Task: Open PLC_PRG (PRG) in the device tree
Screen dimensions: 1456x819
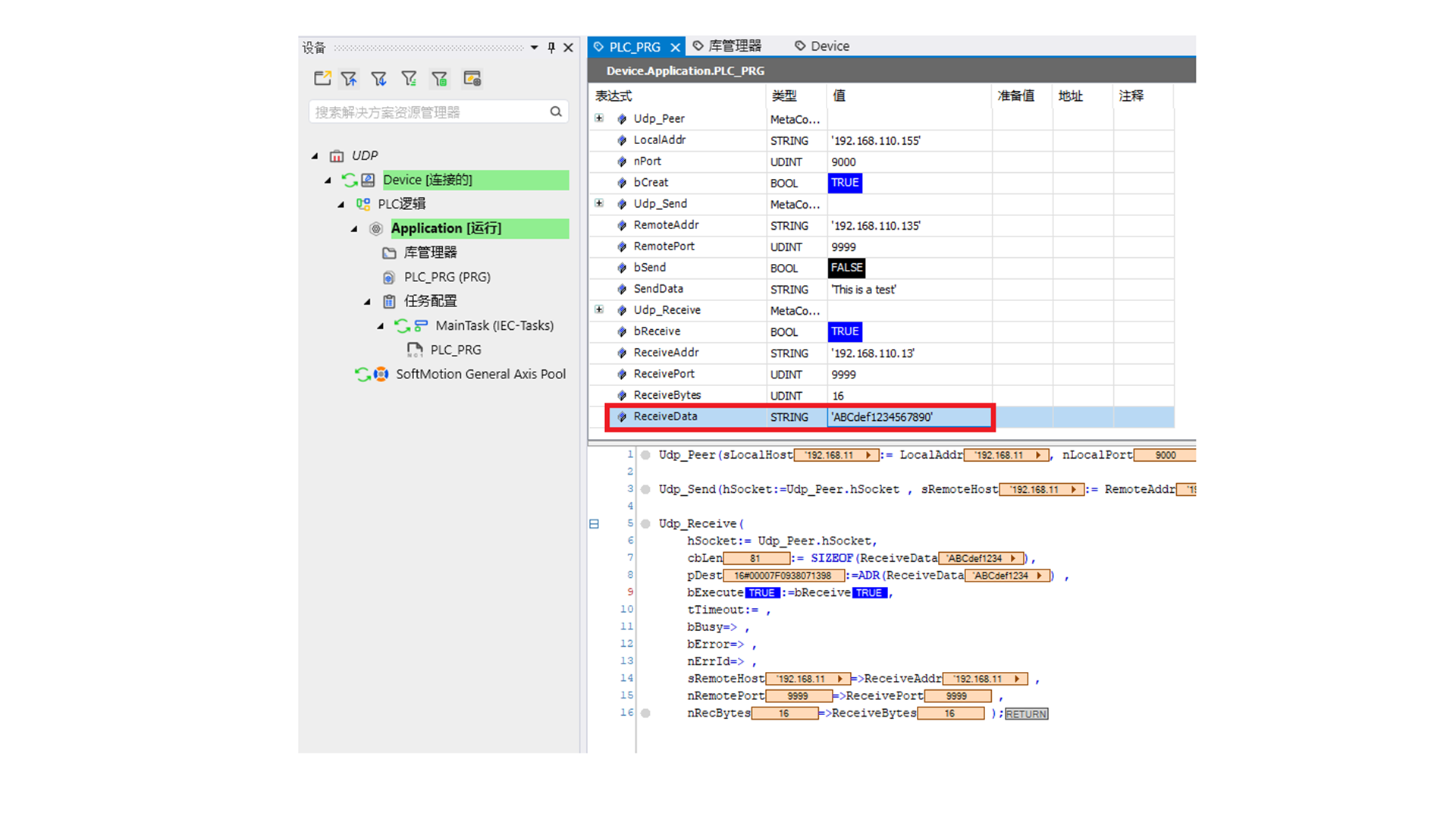Action: point(446,277)
